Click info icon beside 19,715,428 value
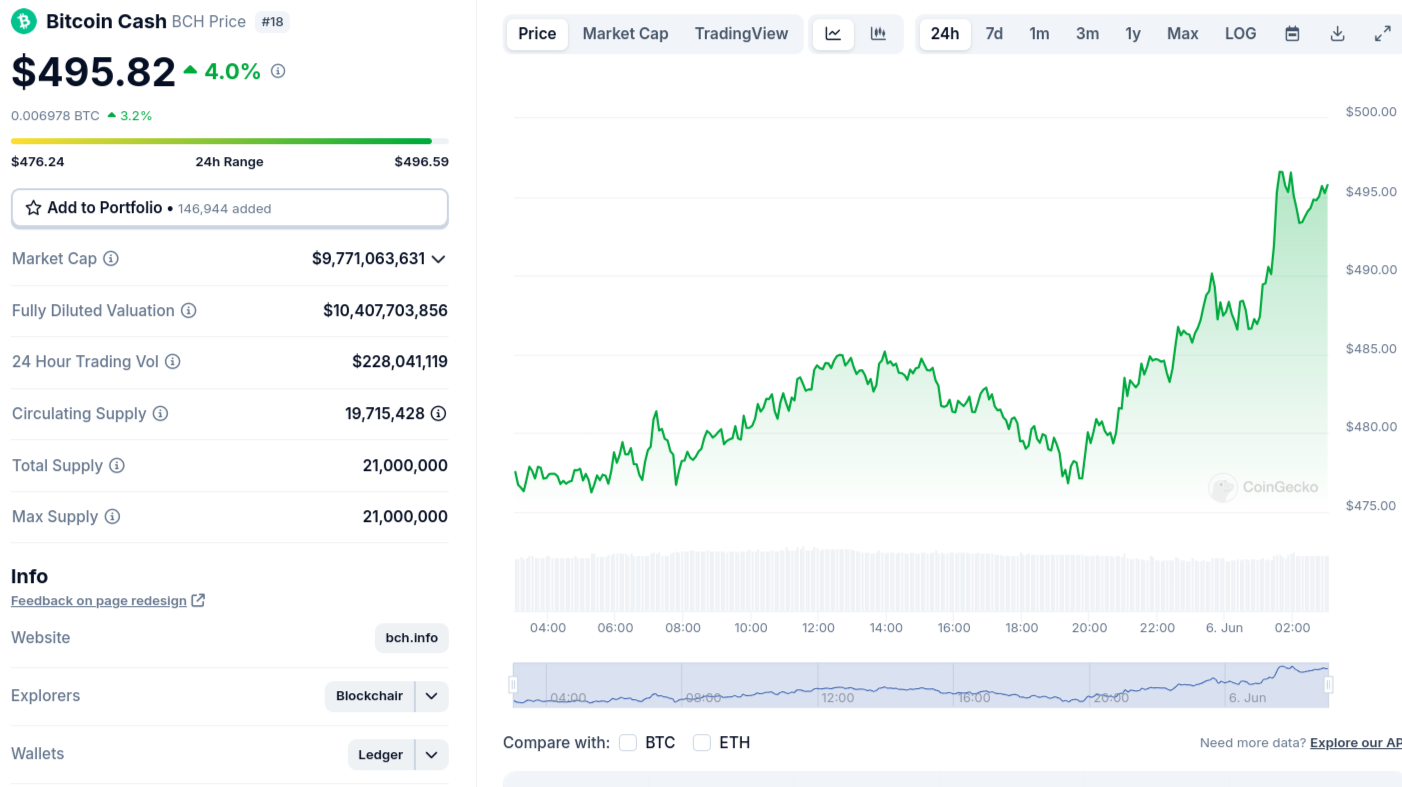Screen dimensions: 1402x787 point(438,413)
